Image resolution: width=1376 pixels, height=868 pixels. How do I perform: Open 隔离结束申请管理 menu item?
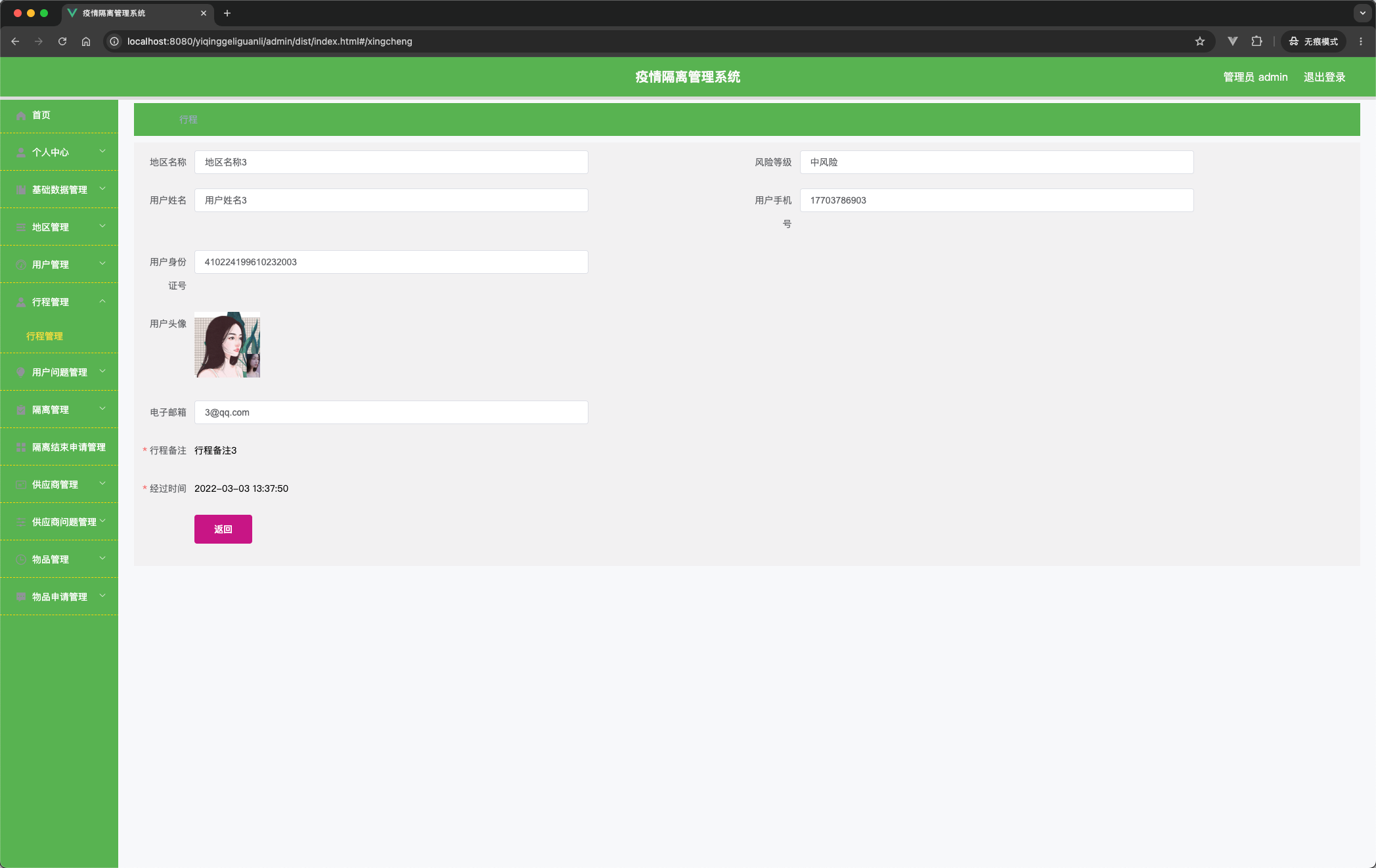point(59,448)
